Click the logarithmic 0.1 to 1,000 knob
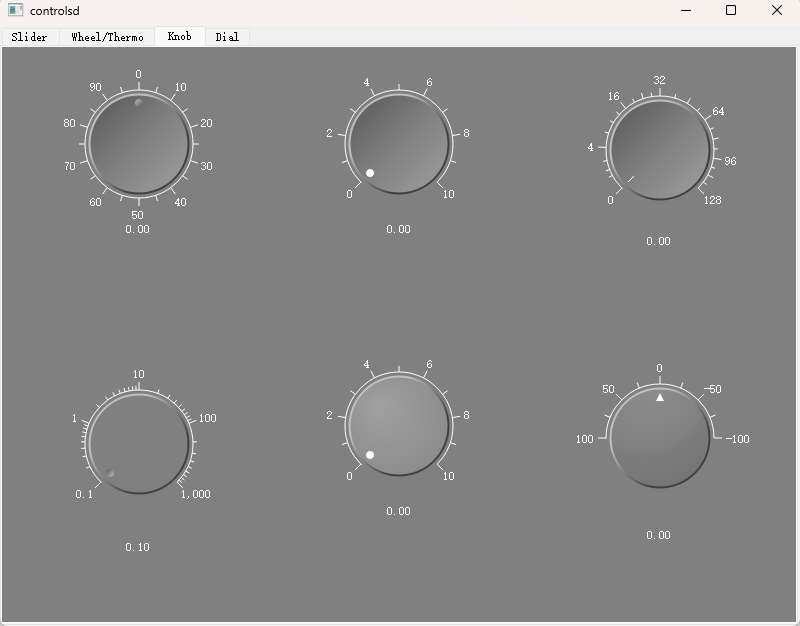 tap(138, 443)
